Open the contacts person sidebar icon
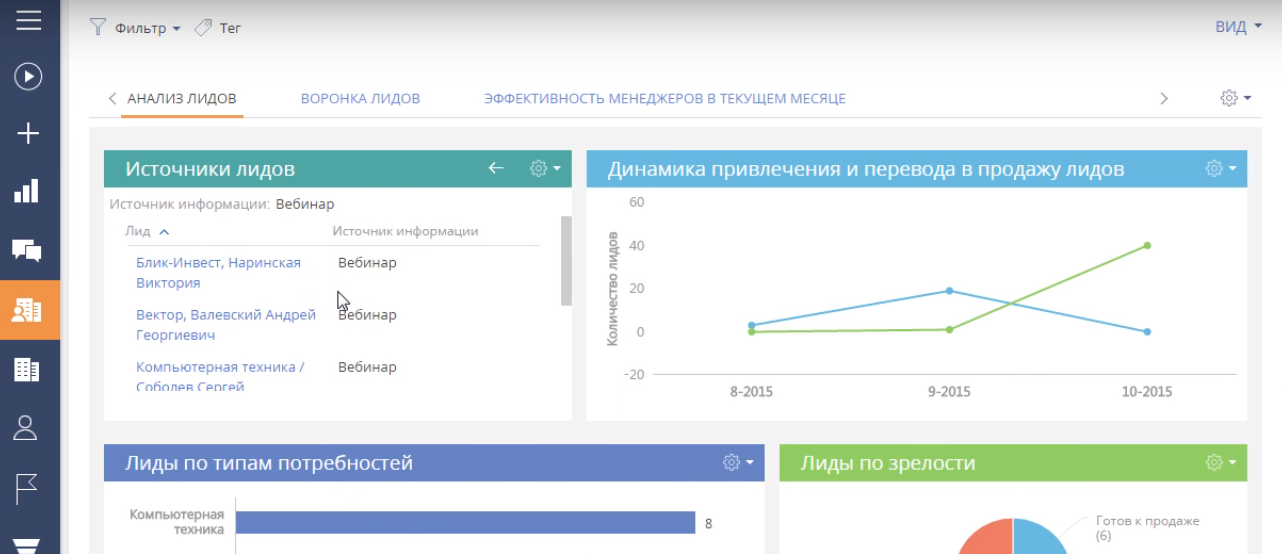The height and width of the screenshot is (554, 1282). pos(26,428)
